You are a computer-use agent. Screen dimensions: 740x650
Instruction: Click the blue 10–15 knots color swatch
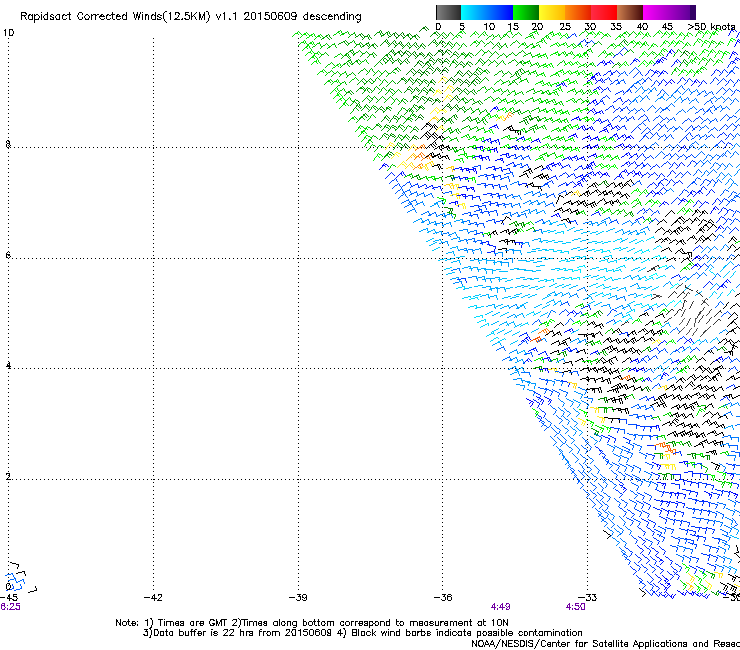point(500,12)
